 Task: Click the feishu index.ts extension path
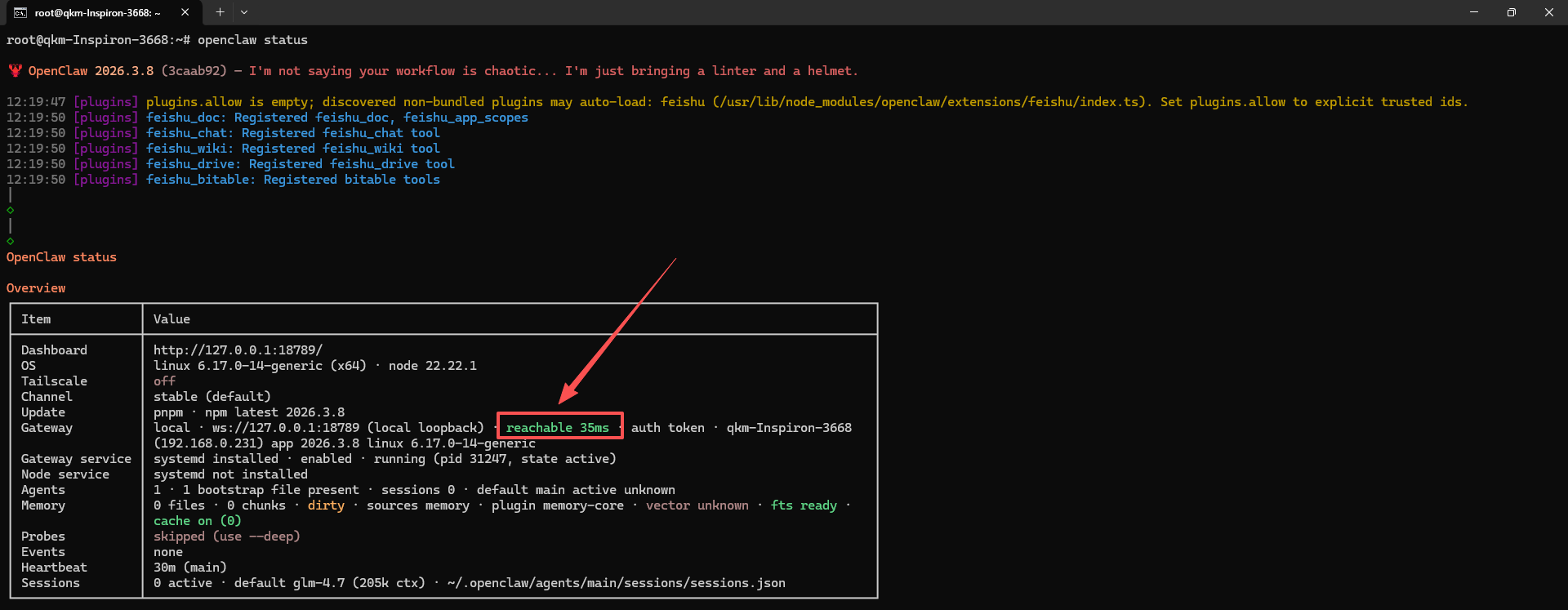[932, 102]
